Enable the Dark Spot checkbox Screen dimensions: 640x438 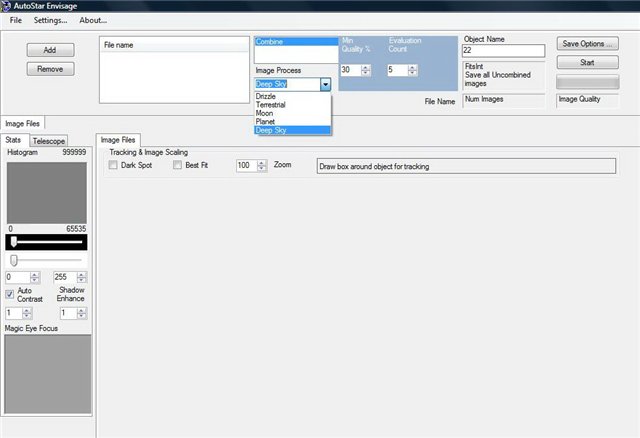[113, 165]
